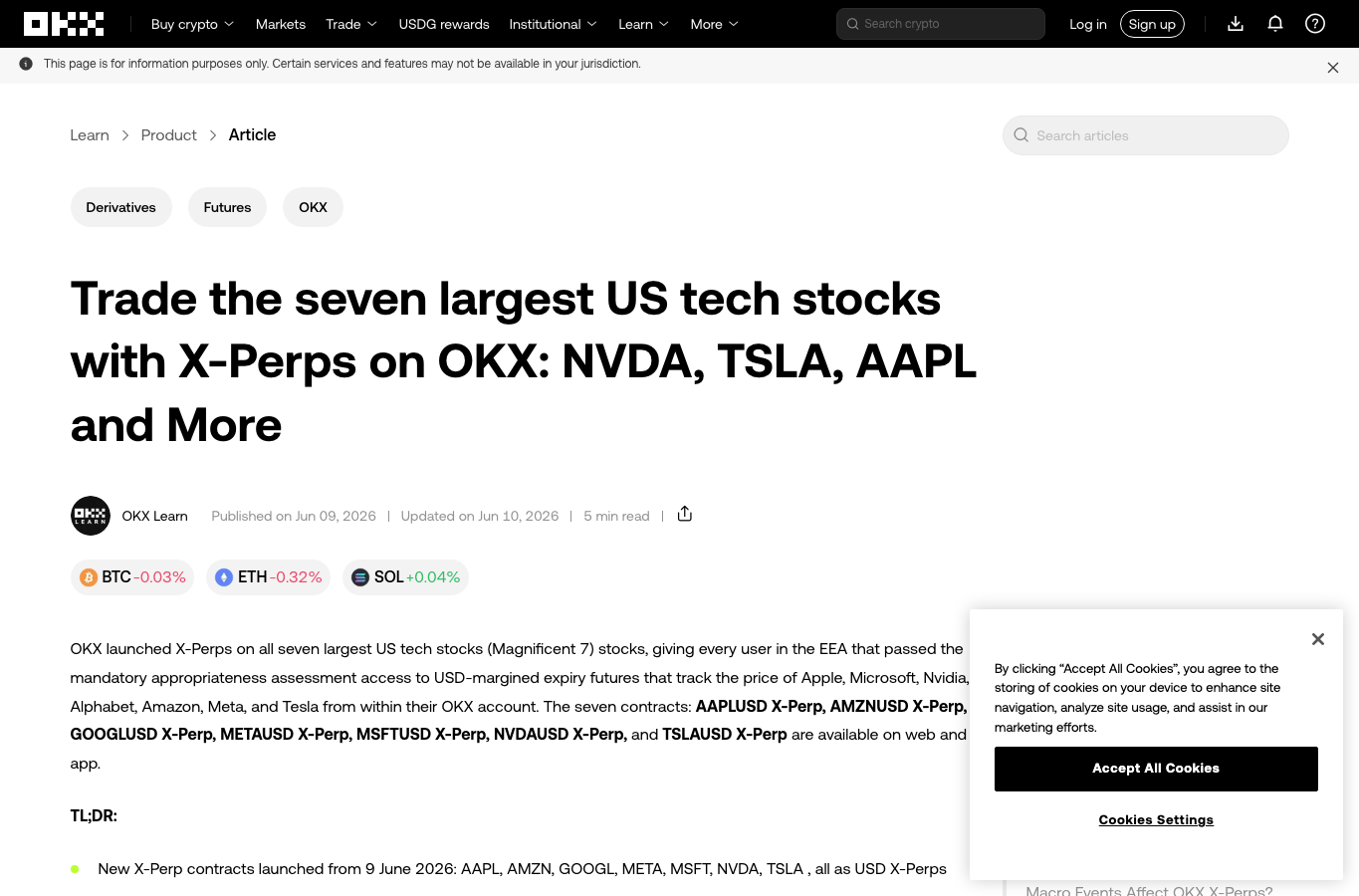The width and height of the screenshot is (1359, 896).
Task: Open Cookies Settings link
Action: point(1156,820)
